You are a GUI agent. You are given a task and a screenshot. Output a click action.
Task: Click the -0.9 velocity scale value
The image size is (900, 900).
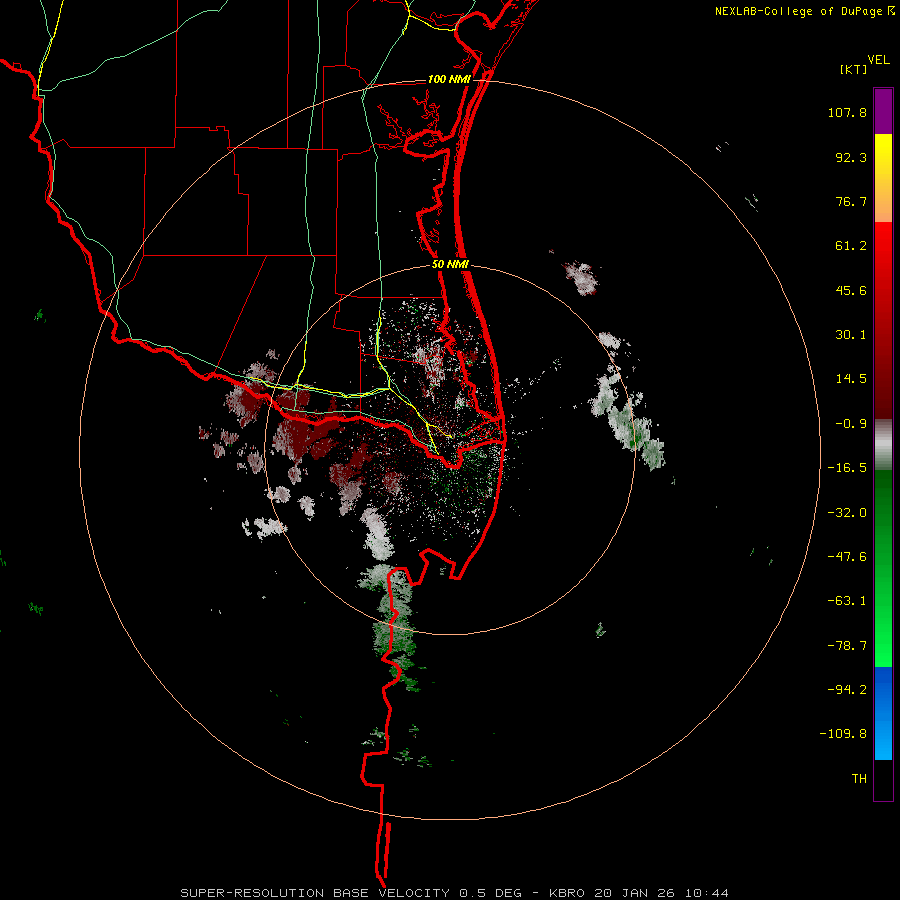(x=851, y=424)
